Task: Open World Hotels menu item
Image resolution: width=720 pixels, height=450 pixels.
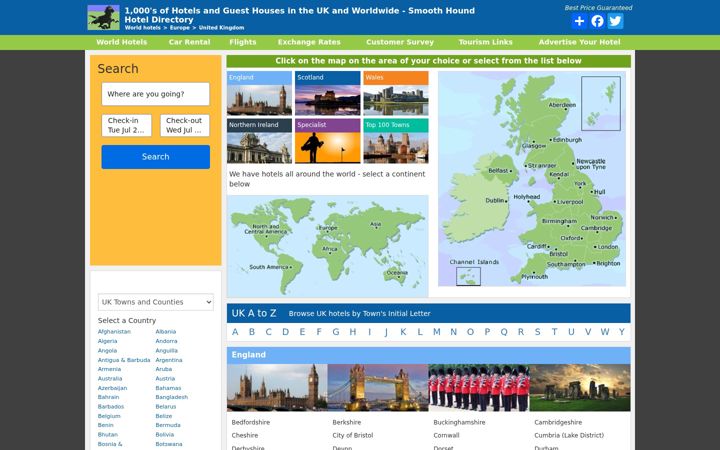Action: pyautogui.click(x=122, y=42)
